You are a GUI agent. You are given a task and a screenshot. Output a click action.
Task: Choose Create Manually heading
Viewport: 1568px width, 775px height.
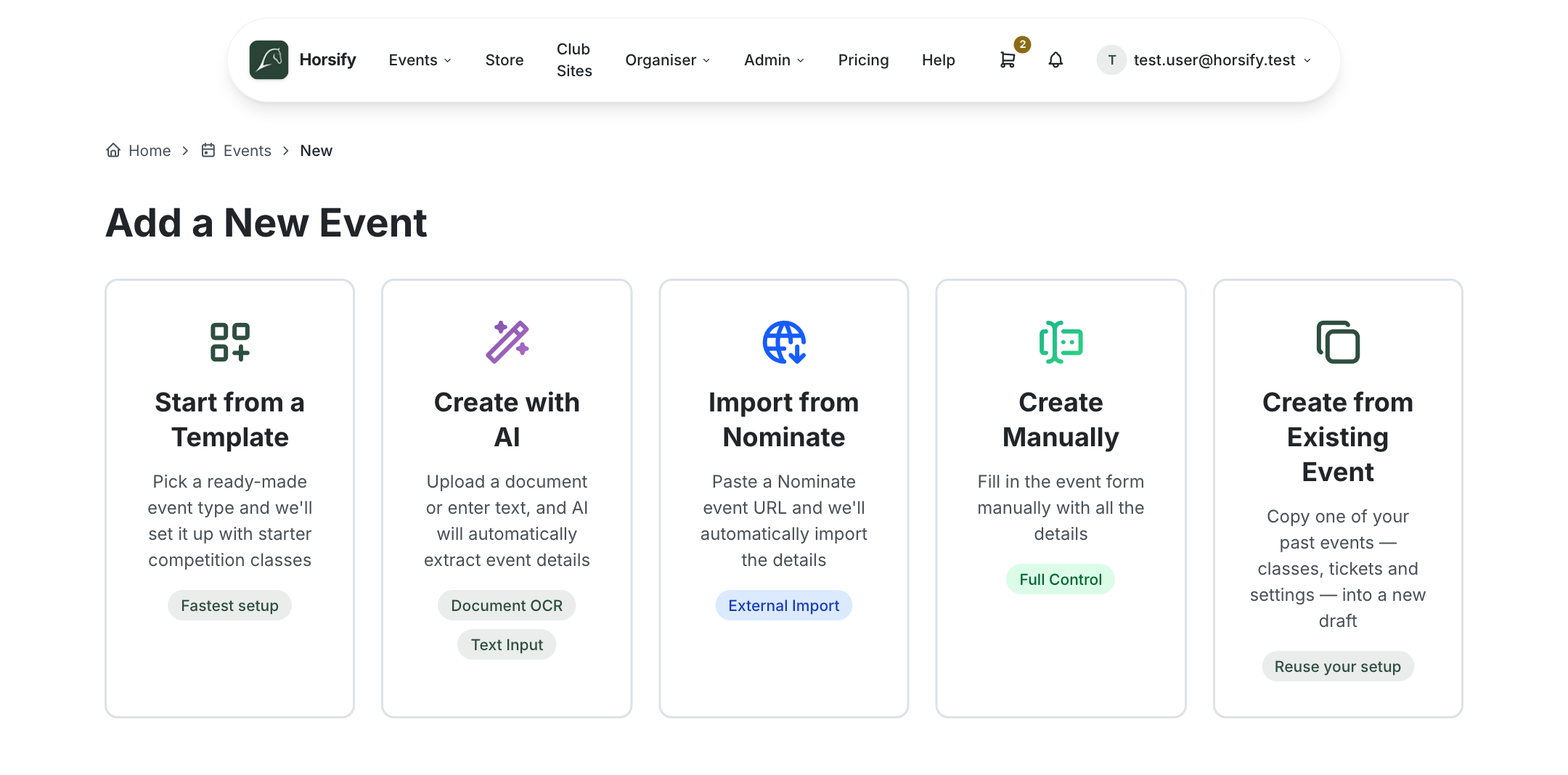(x=1061, y=419)
